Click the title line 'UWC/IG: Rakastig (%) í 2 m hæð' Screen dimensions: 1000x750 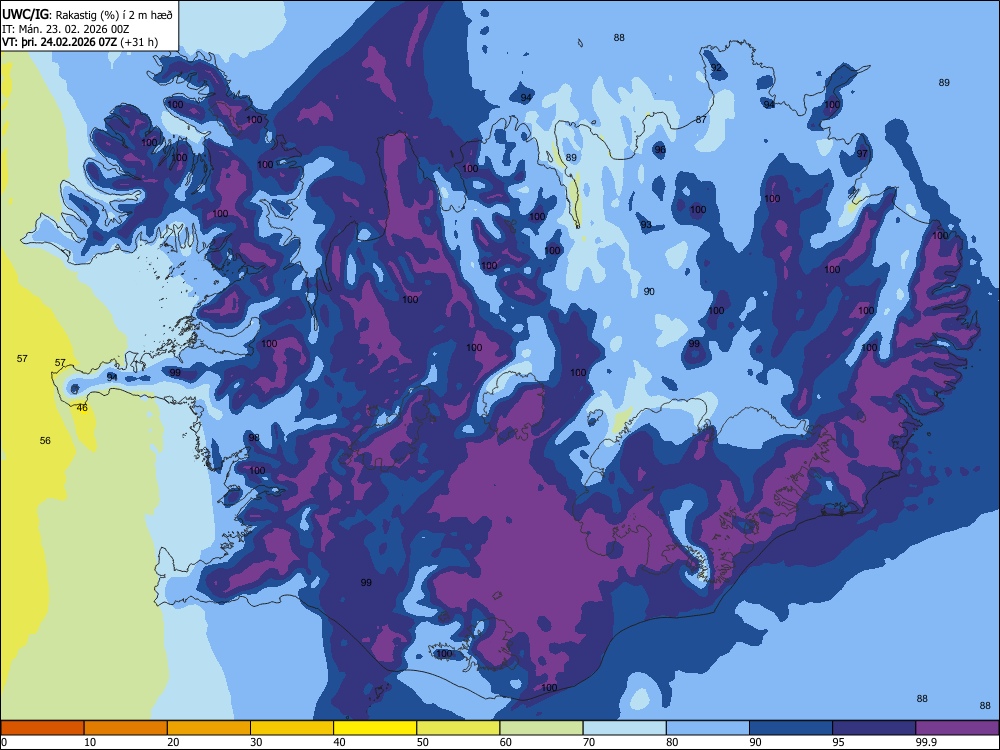[87, 15]
